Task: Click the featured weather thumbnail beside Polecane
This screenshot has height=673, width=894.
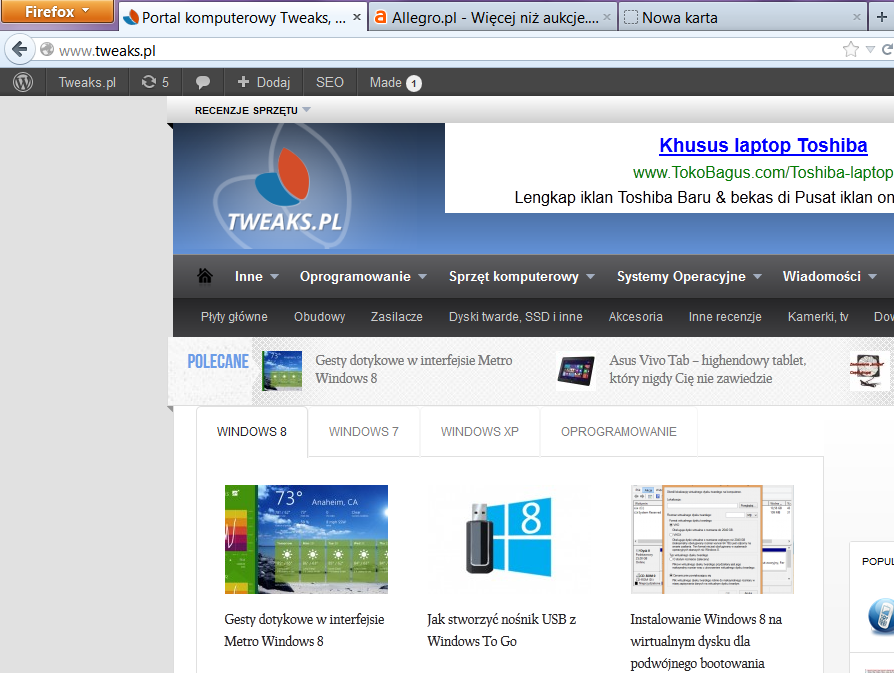Action: [282, 371]
